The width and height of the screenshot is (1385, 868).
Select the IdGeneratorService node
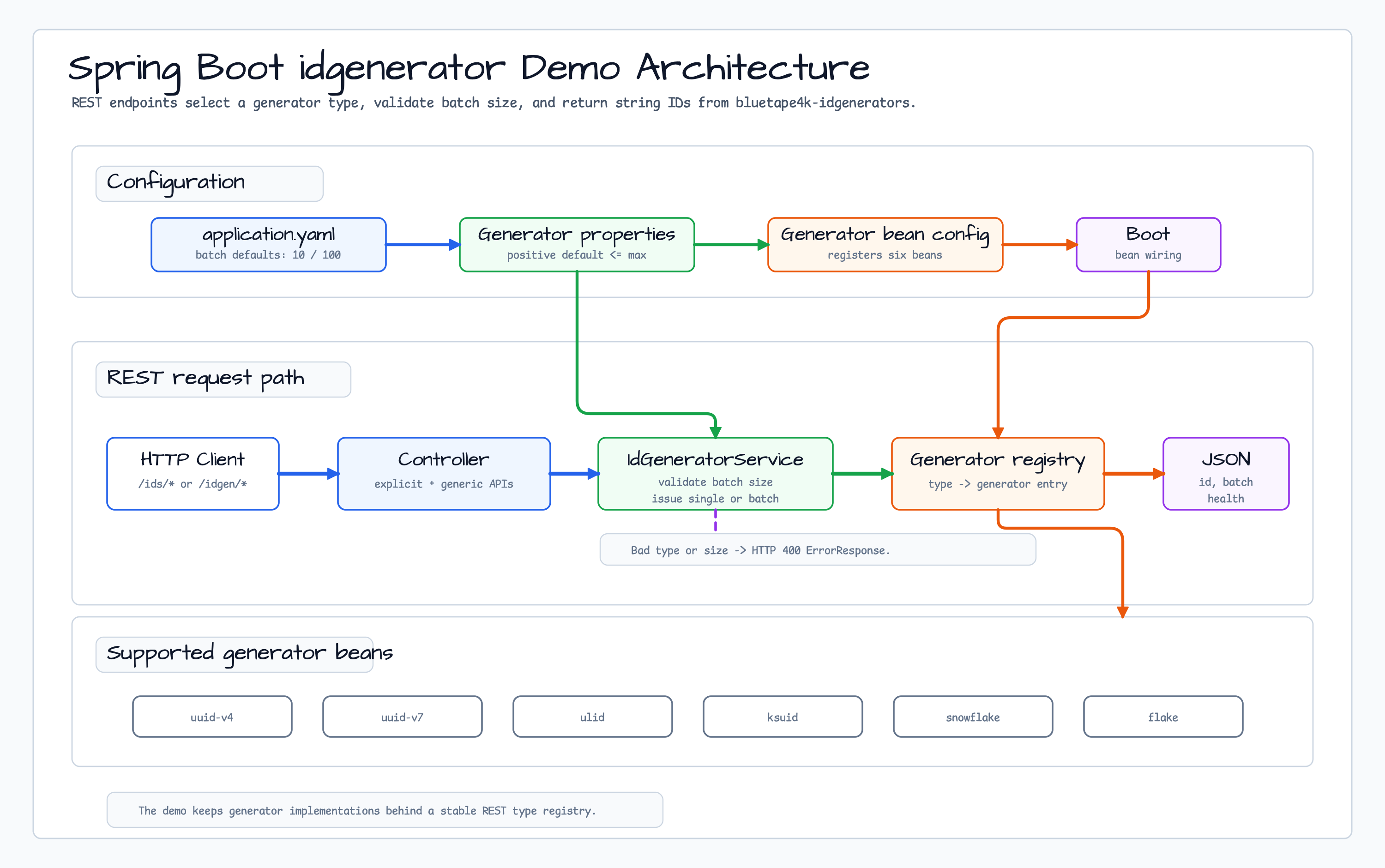coord(715,474)
